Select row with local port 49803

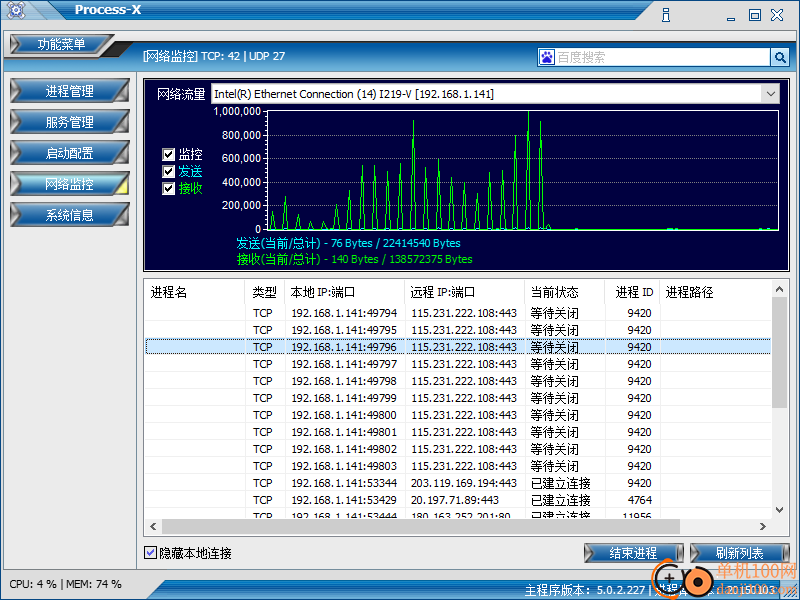(x=458, y=466)
